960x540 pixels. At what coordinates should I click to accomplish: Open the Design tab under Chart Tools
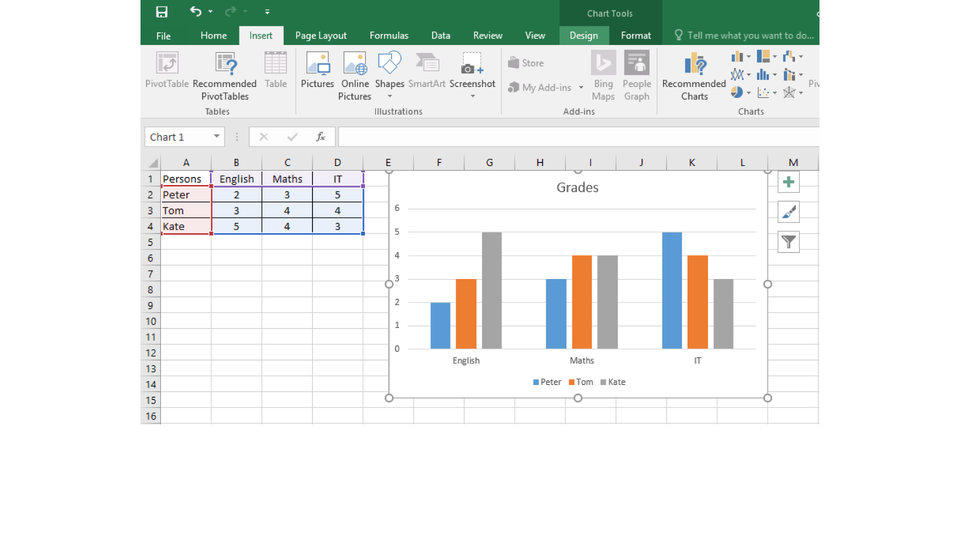pos(583,36)
